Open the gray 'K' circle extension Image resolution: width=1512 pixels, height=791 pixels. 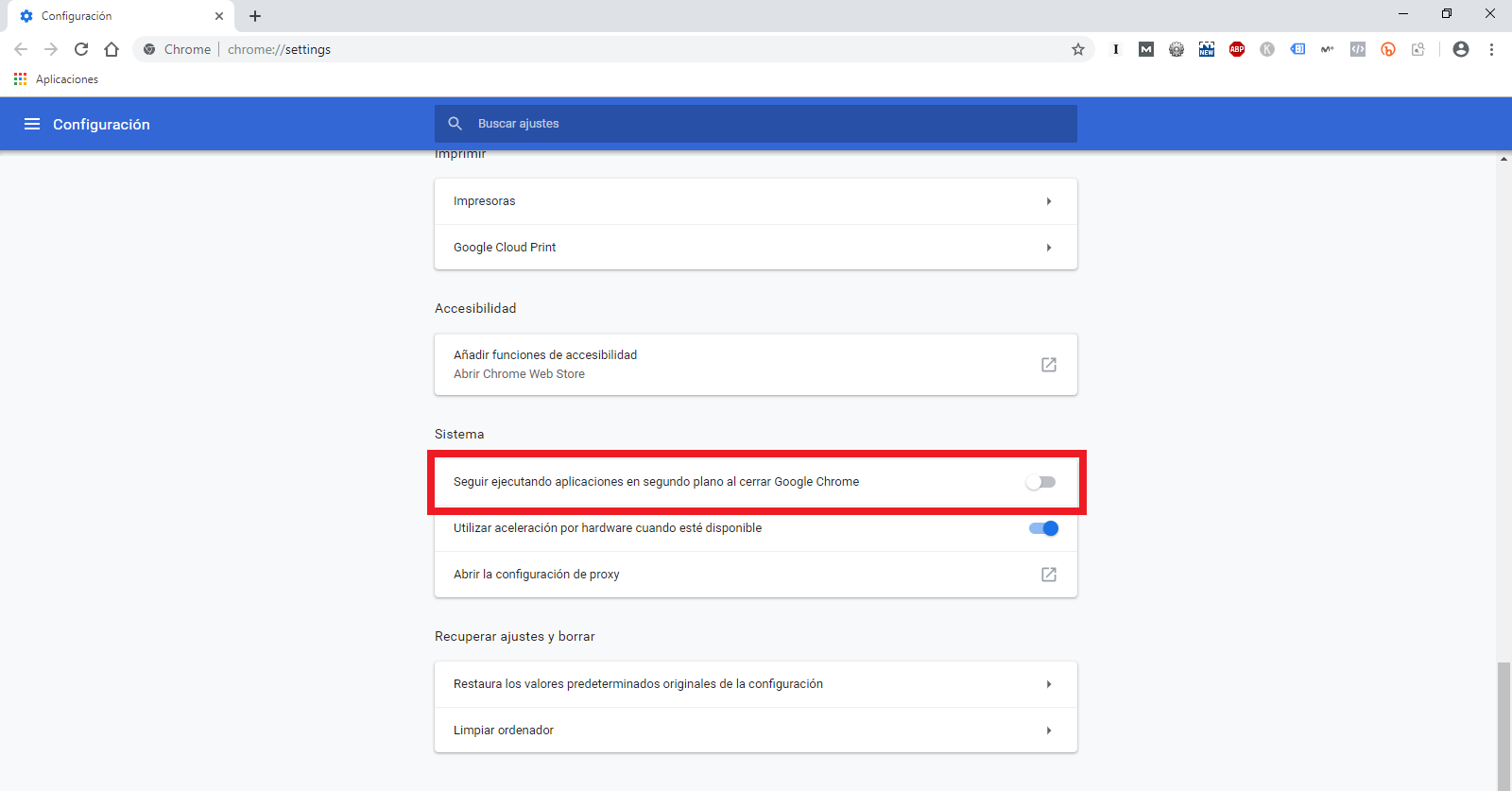point(1267,49)
